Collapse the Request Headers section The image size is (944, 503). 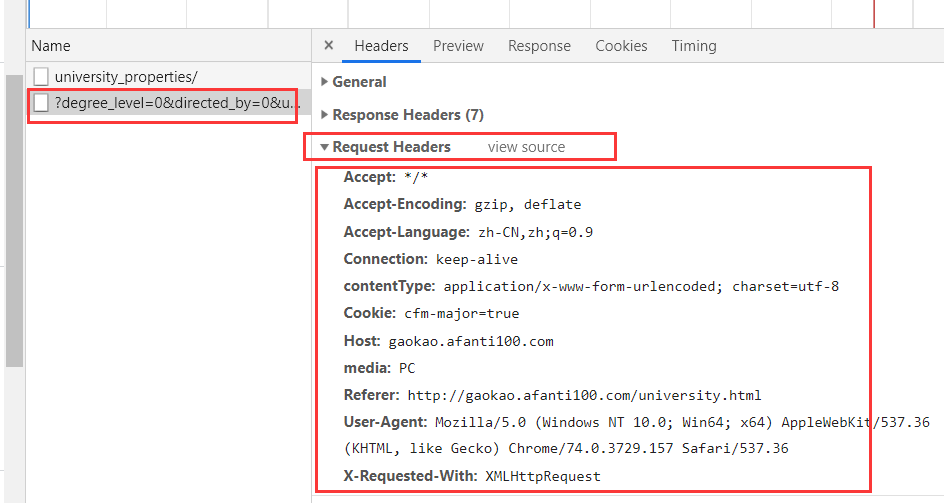pyautogui.click(x=324, y=147)
